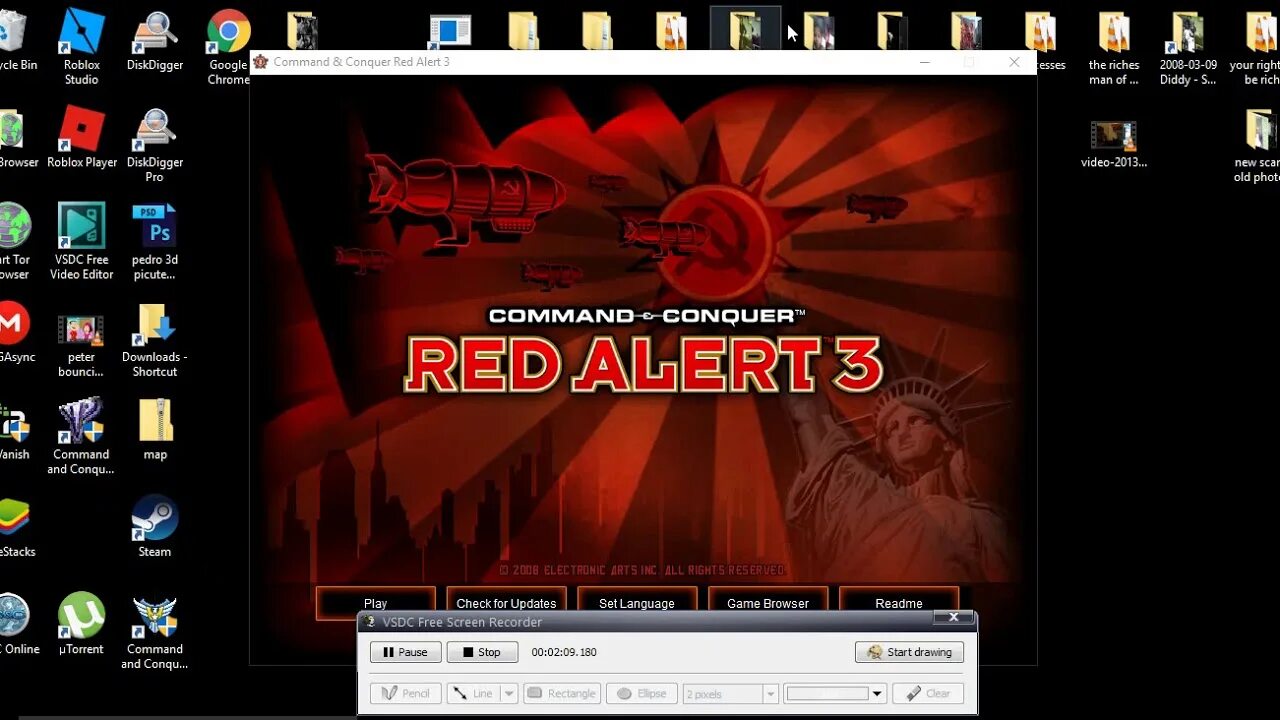Click the recording timer 00:02:09.180
This screenshot has height=720, width=1280.
click(x=564, y=652)
